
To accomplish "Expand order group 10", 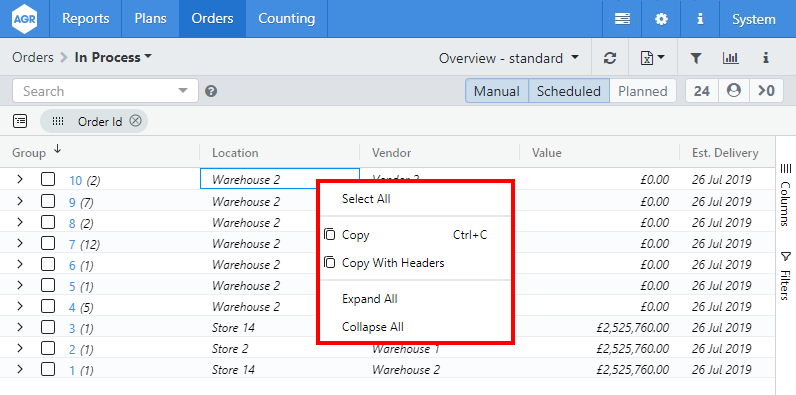I will pos(20,179).
